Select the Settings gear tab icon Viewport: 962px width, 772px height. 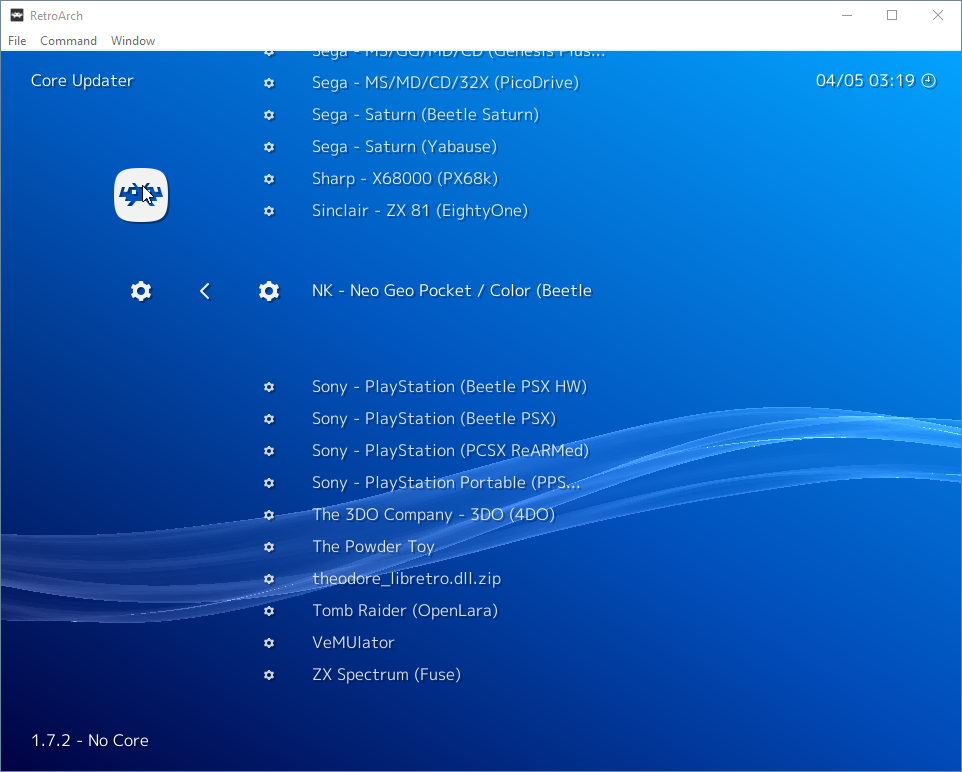141,291
